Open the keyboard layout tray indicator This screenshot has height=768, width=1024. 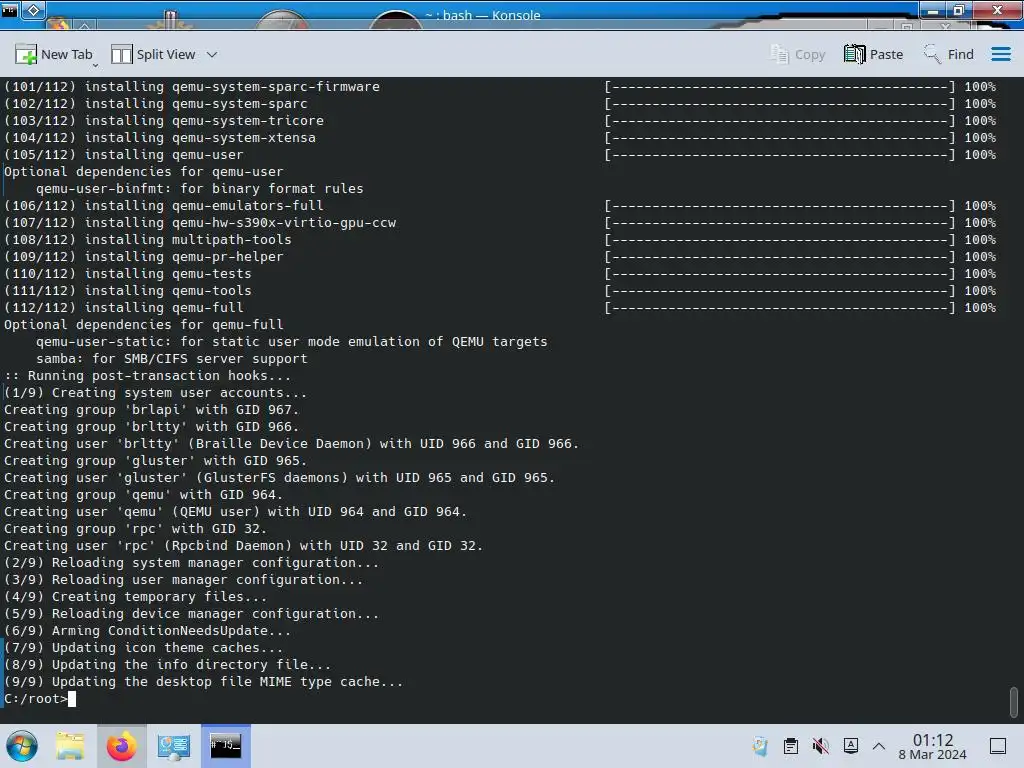tap(851, 746)
